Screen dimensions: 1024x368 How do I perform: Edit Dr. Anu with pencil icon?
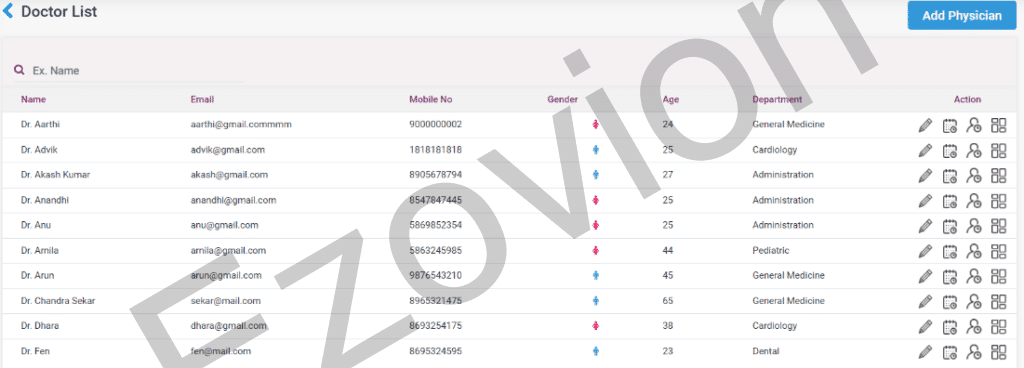[925, 226]
